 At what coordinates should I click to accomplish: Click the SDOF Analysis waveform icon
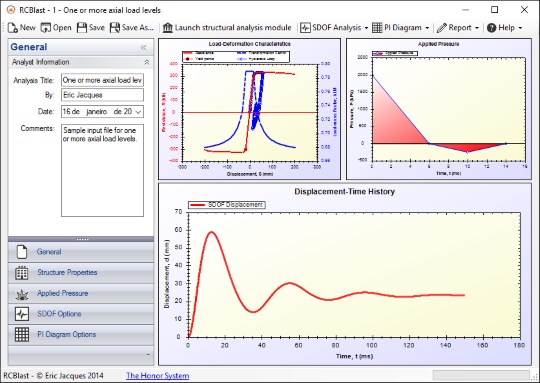tap(305, 28)
